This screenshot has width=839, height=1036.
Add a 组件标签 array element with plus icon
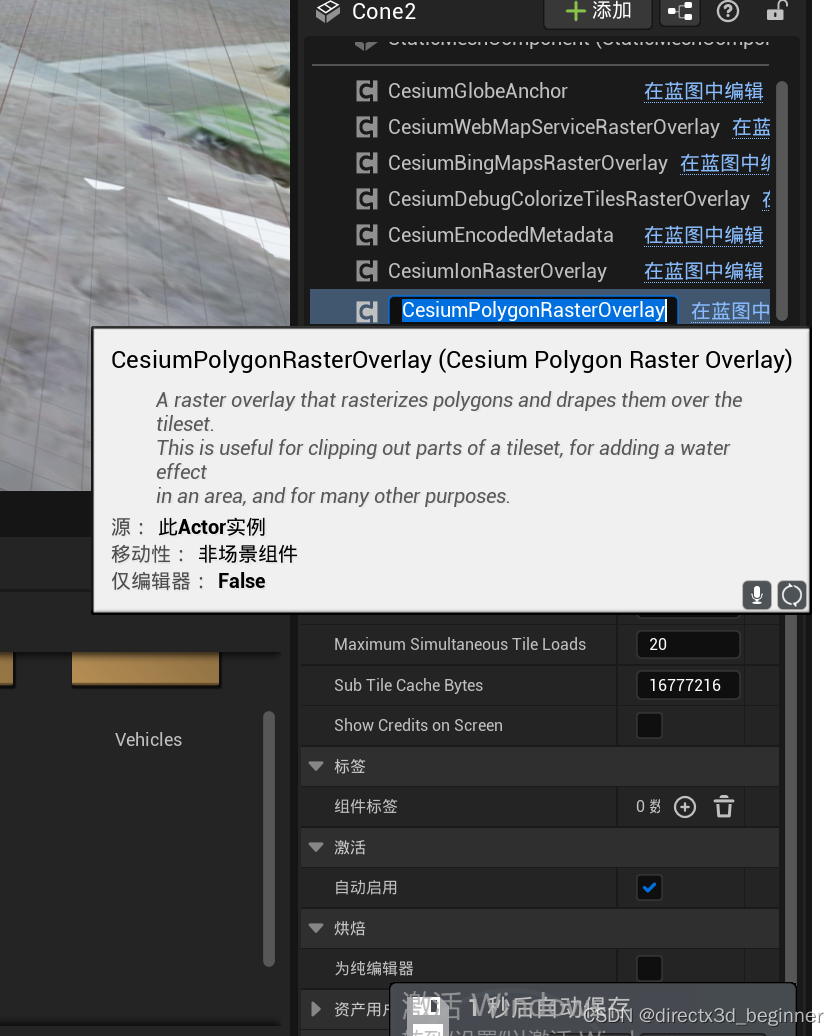(x=684, y=807)
